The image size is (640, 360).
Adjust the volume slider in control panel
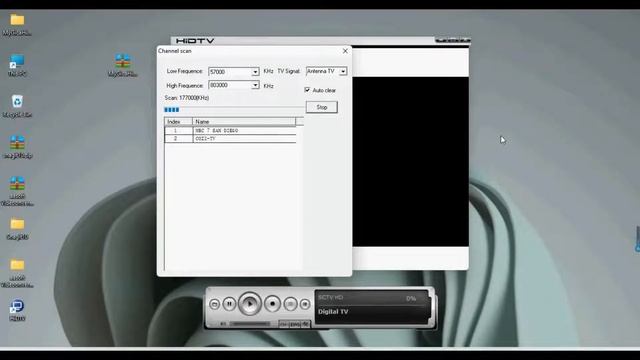coord(249,324)
